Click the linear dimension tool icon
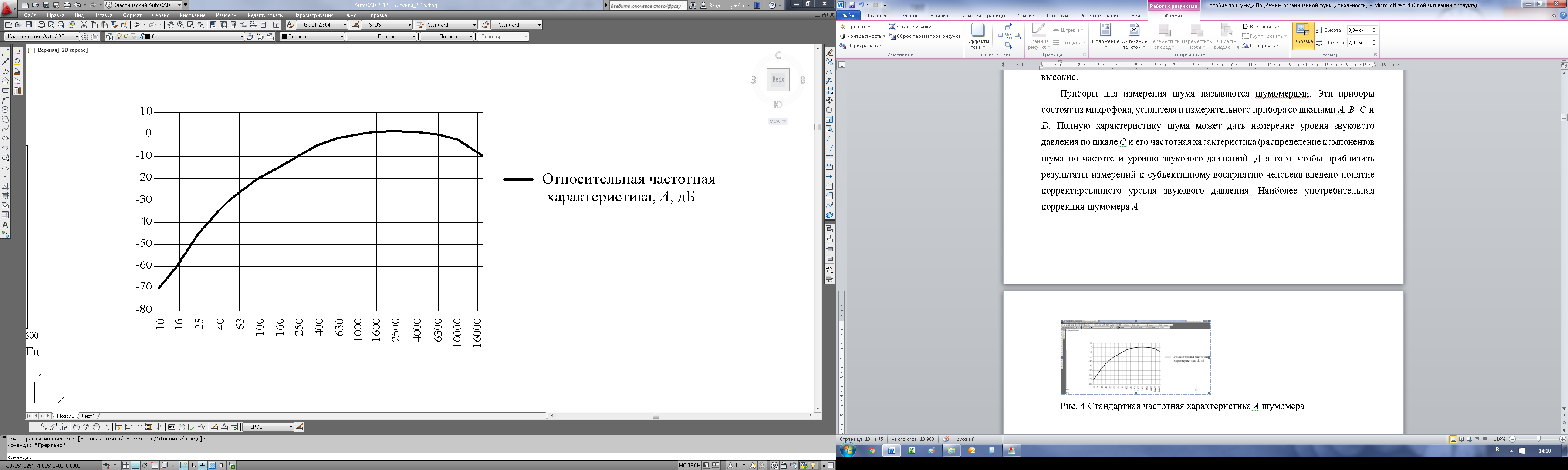The width and height of the screenshot is (1568, 470). (34, 427)
